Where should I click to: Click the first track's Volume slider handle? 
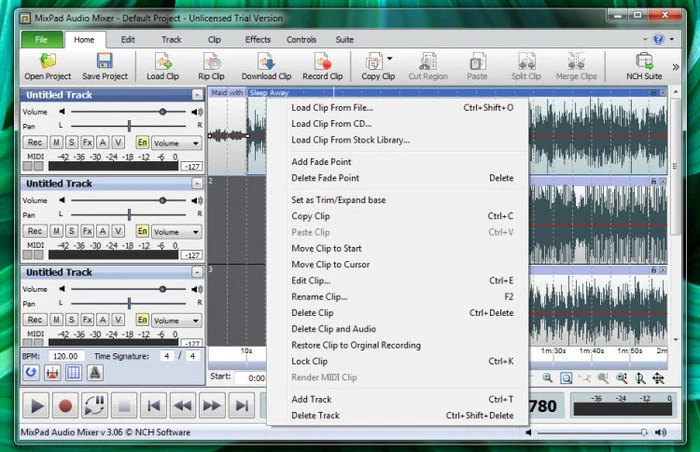pyautogui.click(x=162, y=112)
